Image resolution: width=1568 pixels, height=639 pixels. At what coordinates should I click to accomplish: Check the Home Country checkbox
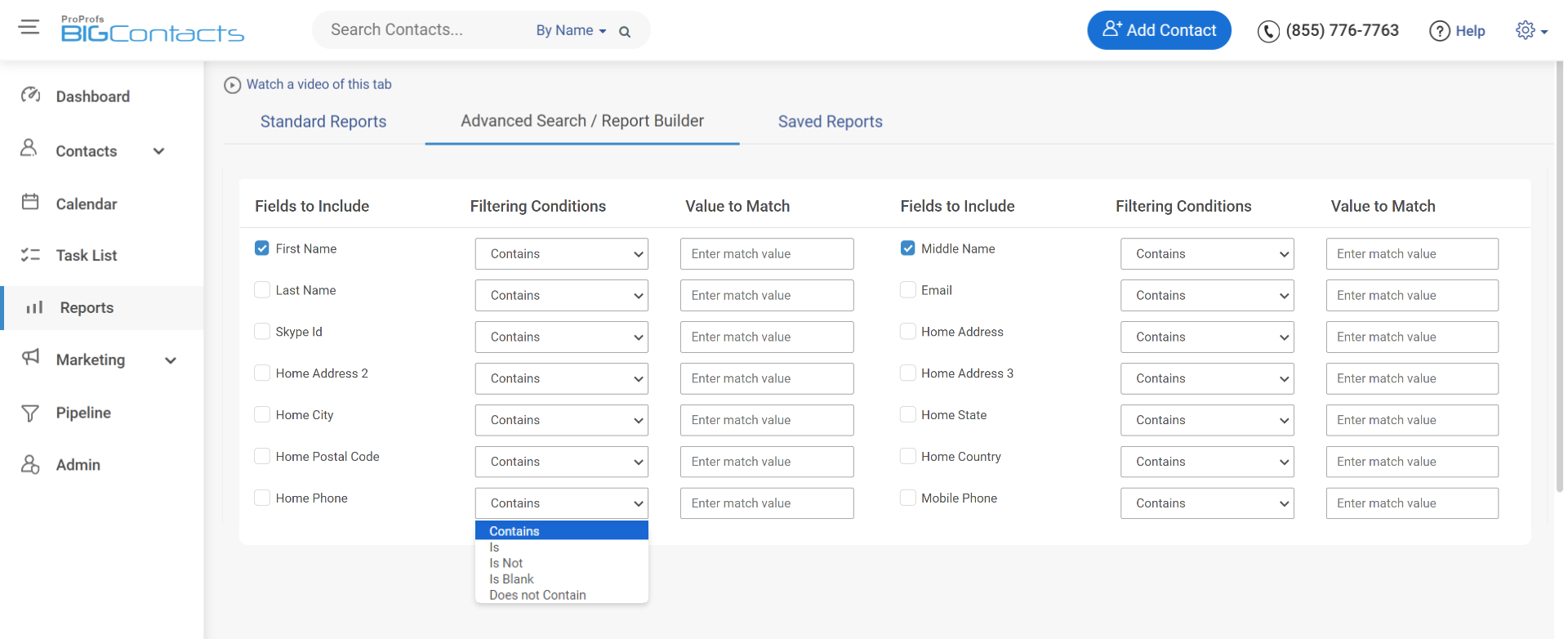(x=907, y=456)
